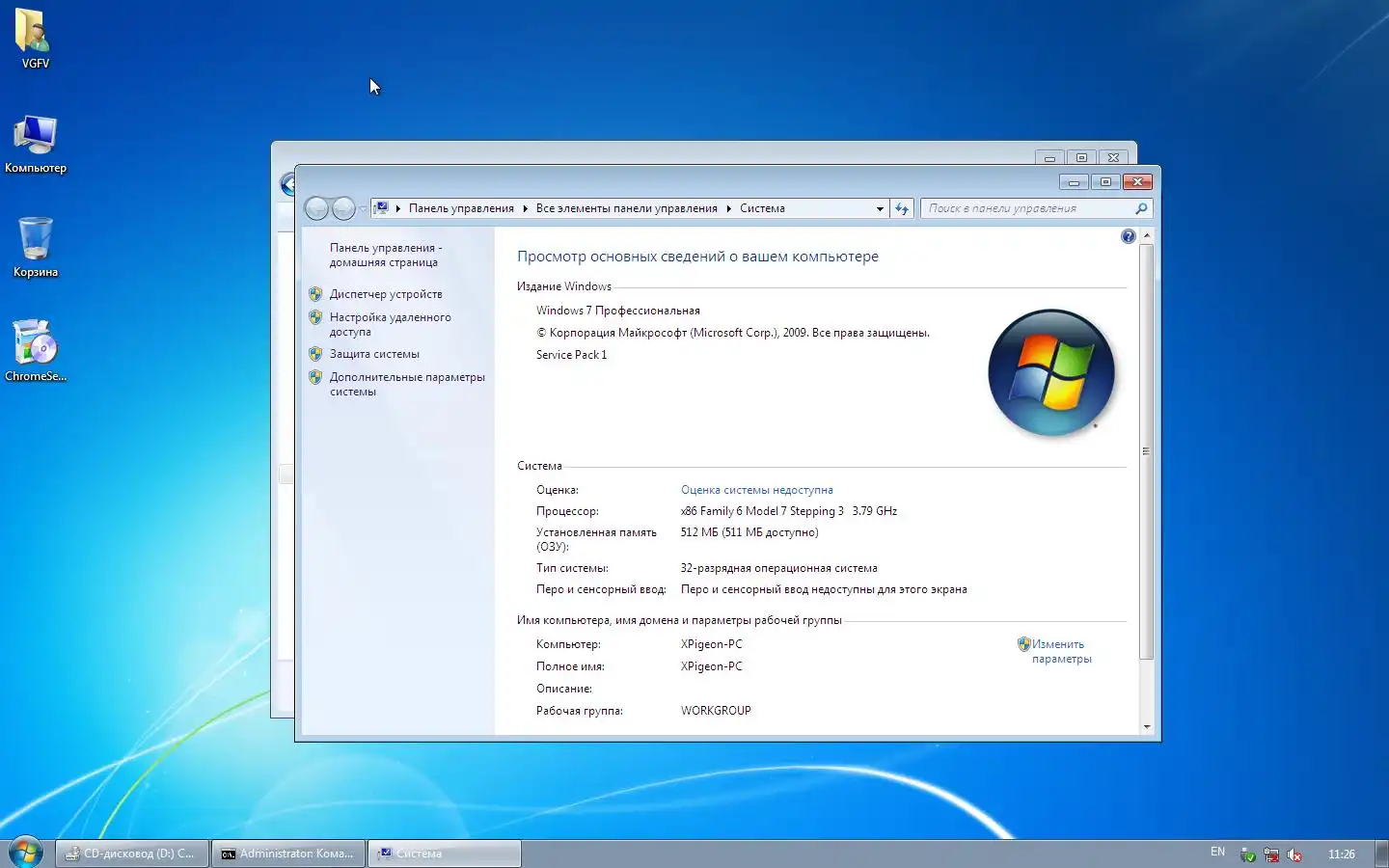
Task: Open the blue help question mark icon
Action: (1129, 236)
